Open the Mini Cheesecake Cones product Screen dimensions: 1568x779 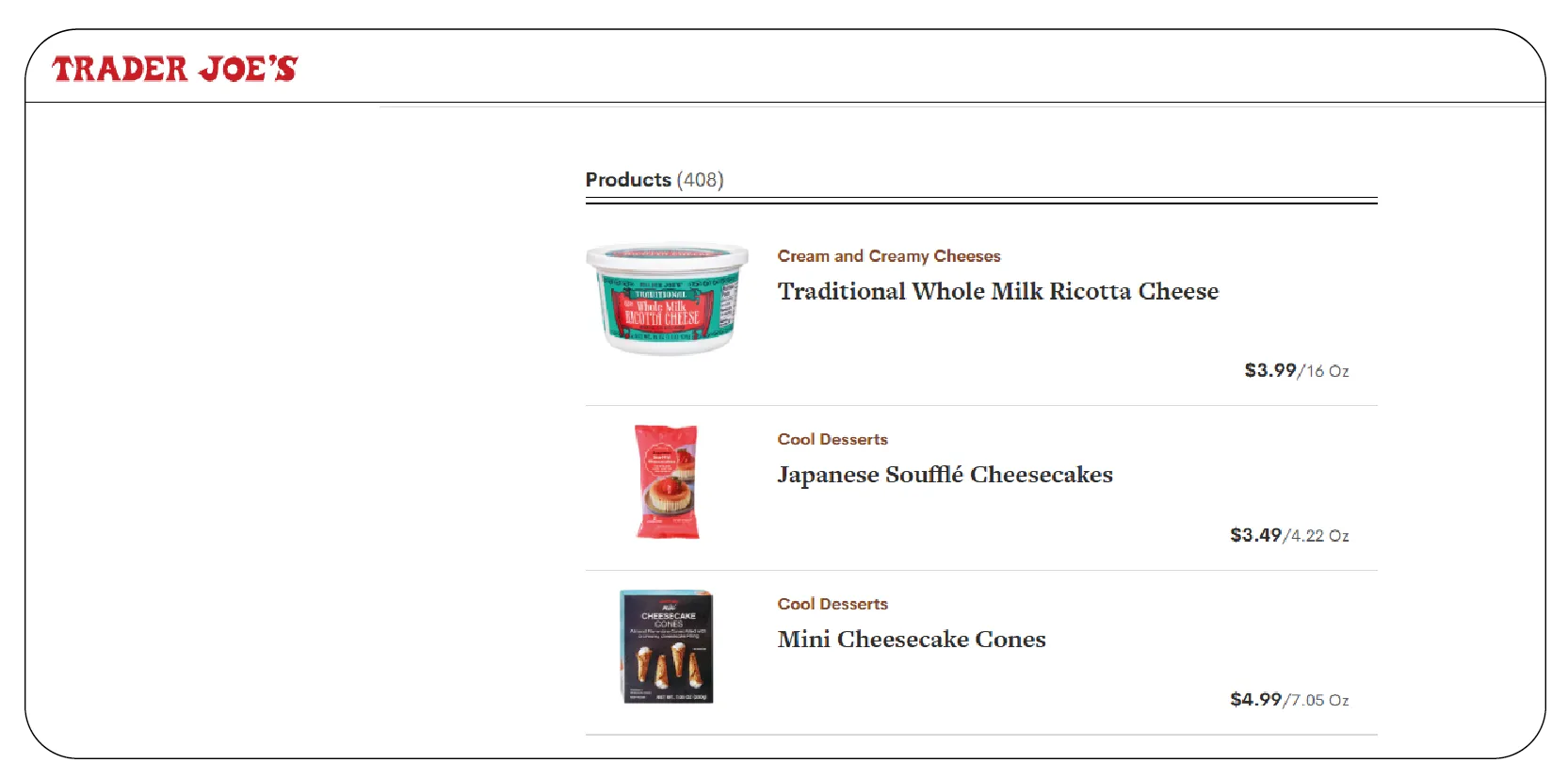pyautogui.click(x=912, y=640)
